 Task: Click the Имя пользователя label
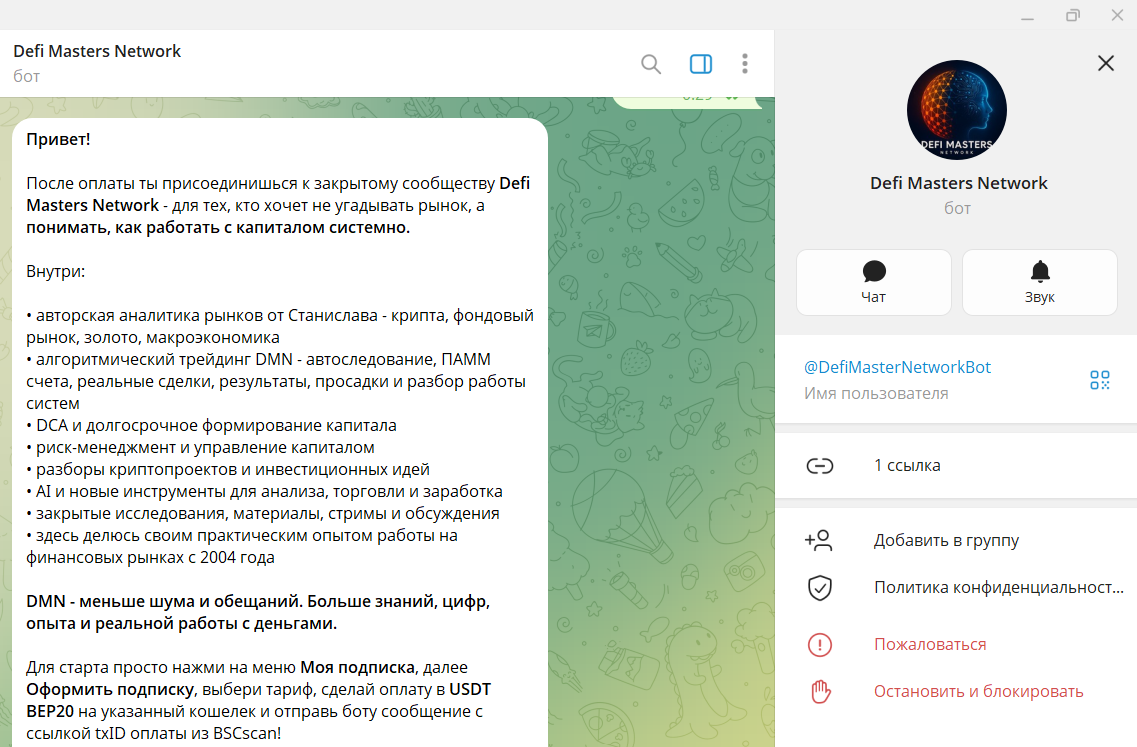(876, 394)
